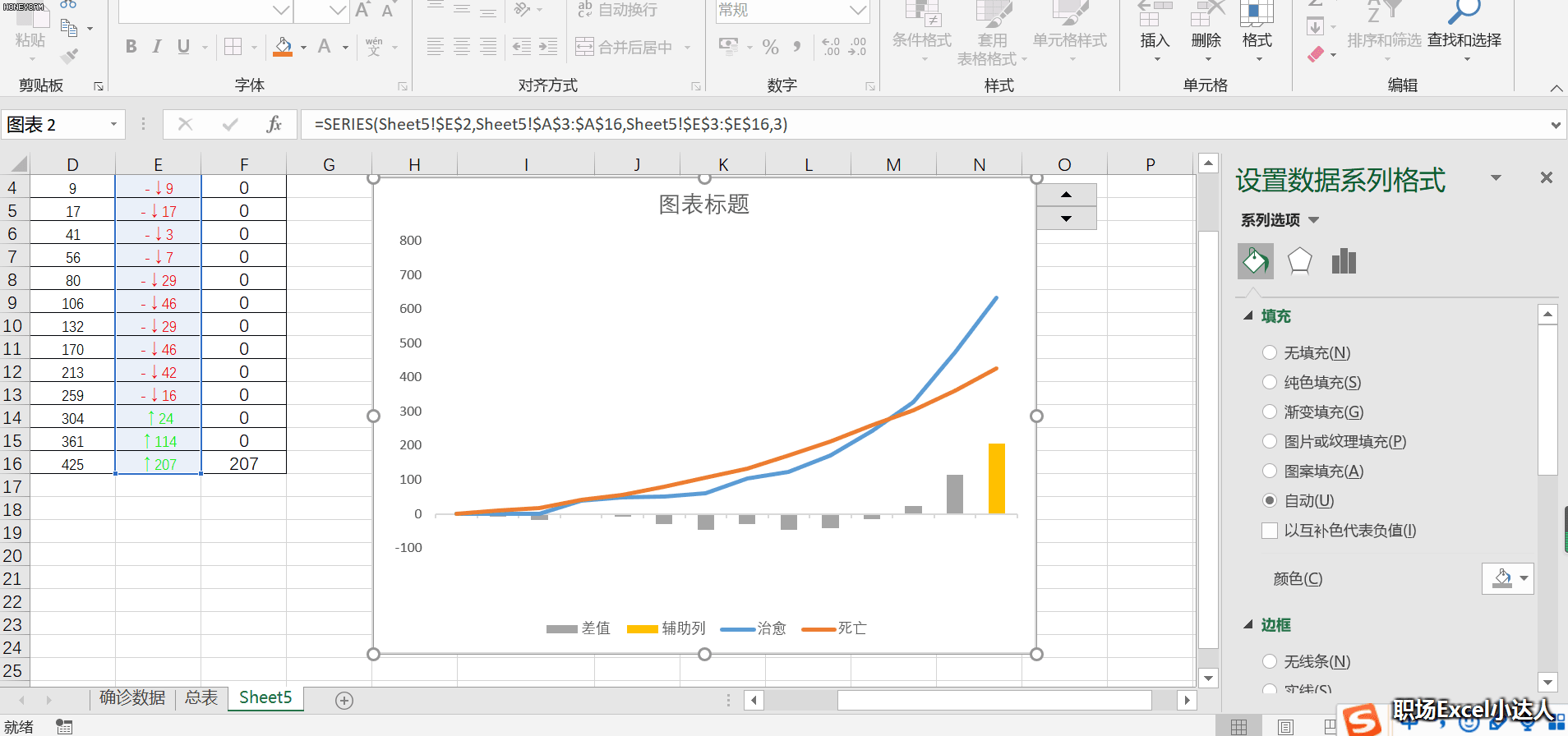The height and width of the screenshot is (736, 1568).
Task: Expand the formula bar with the right arrow
Action: (x=1556, y=125)
